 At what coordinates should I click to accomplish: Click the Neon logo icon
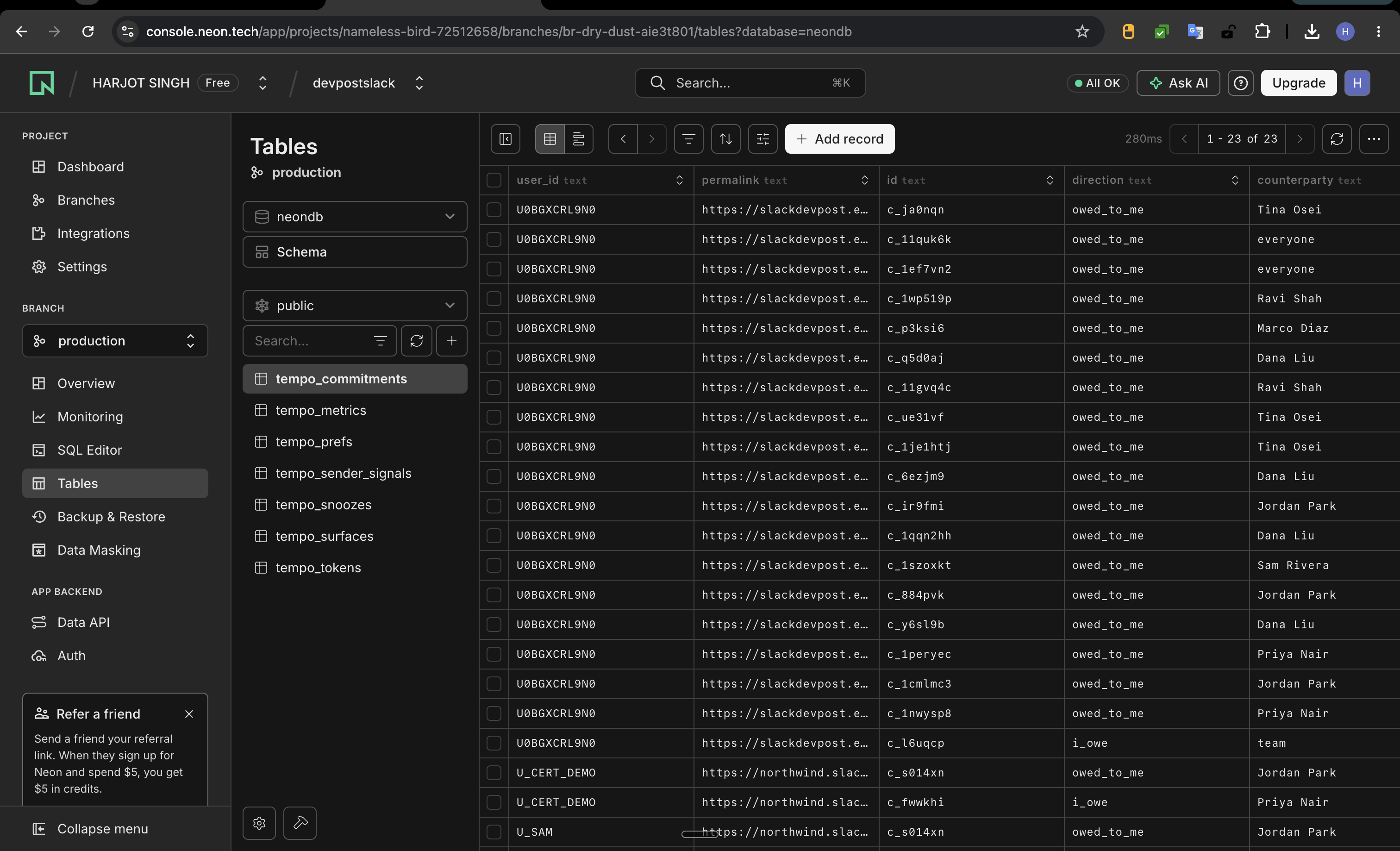click(42, 83)
